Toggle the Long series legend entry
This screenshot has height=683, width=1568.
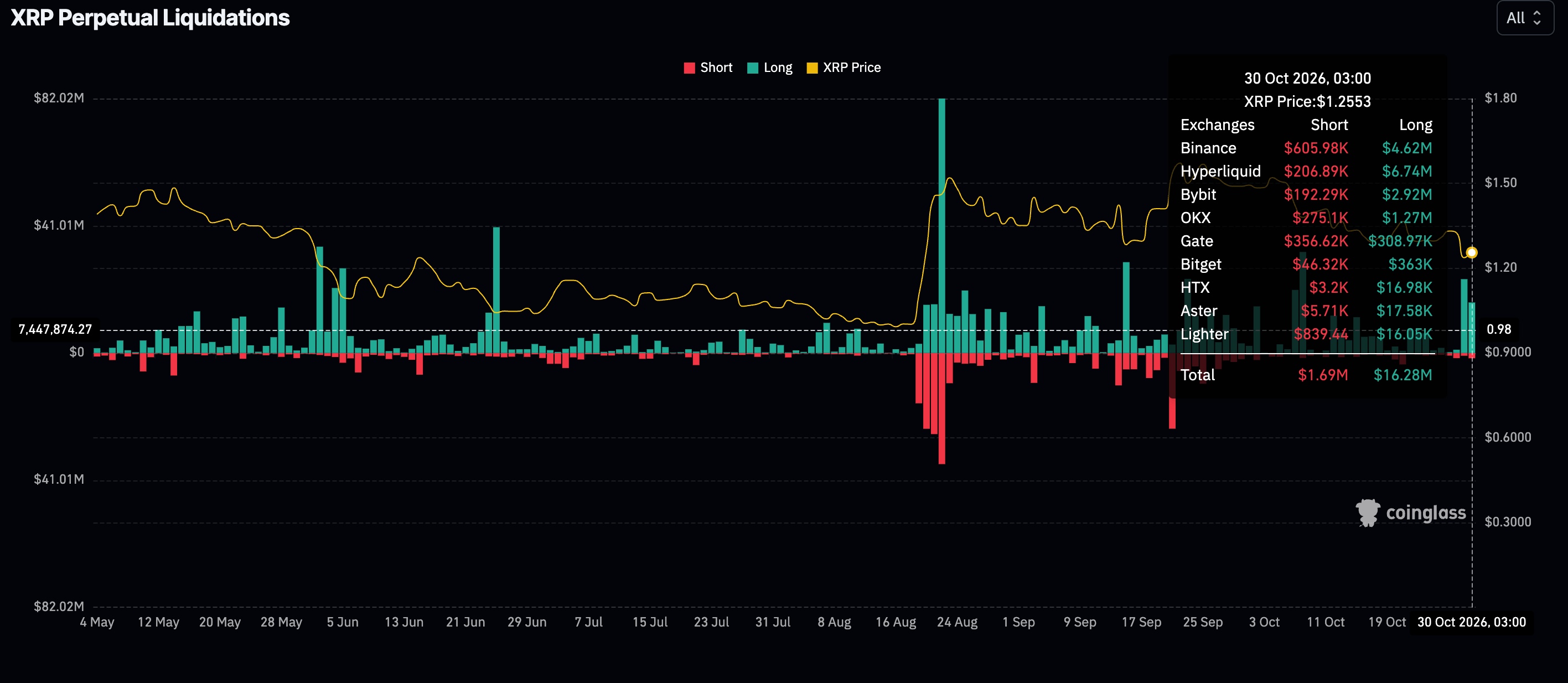(x=769, y=68)
